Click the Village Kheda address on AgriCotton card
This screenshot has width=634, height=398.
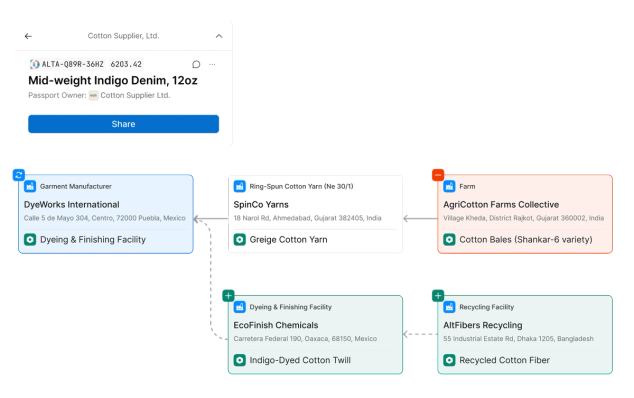pos(524,218)
